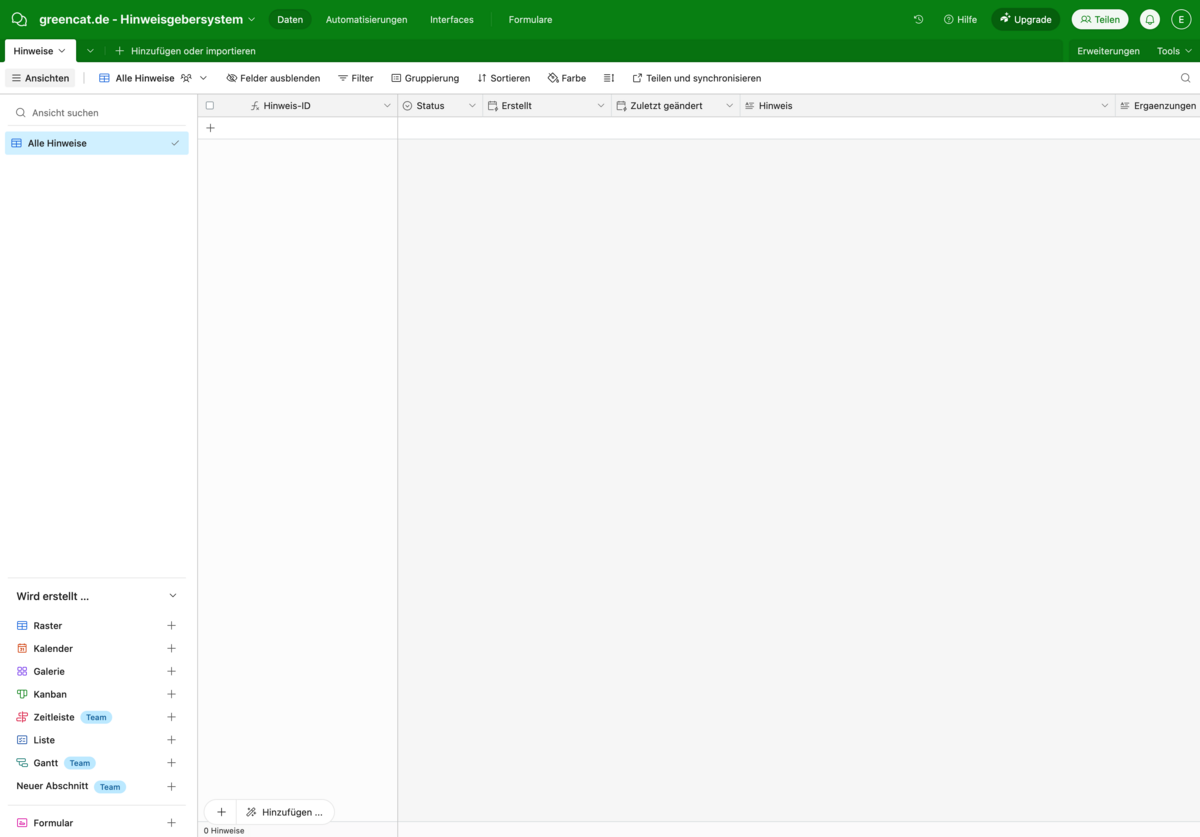1200x837 pixels.
Task: Switch to the Automatisierungen tab
Action: [366, 19]
